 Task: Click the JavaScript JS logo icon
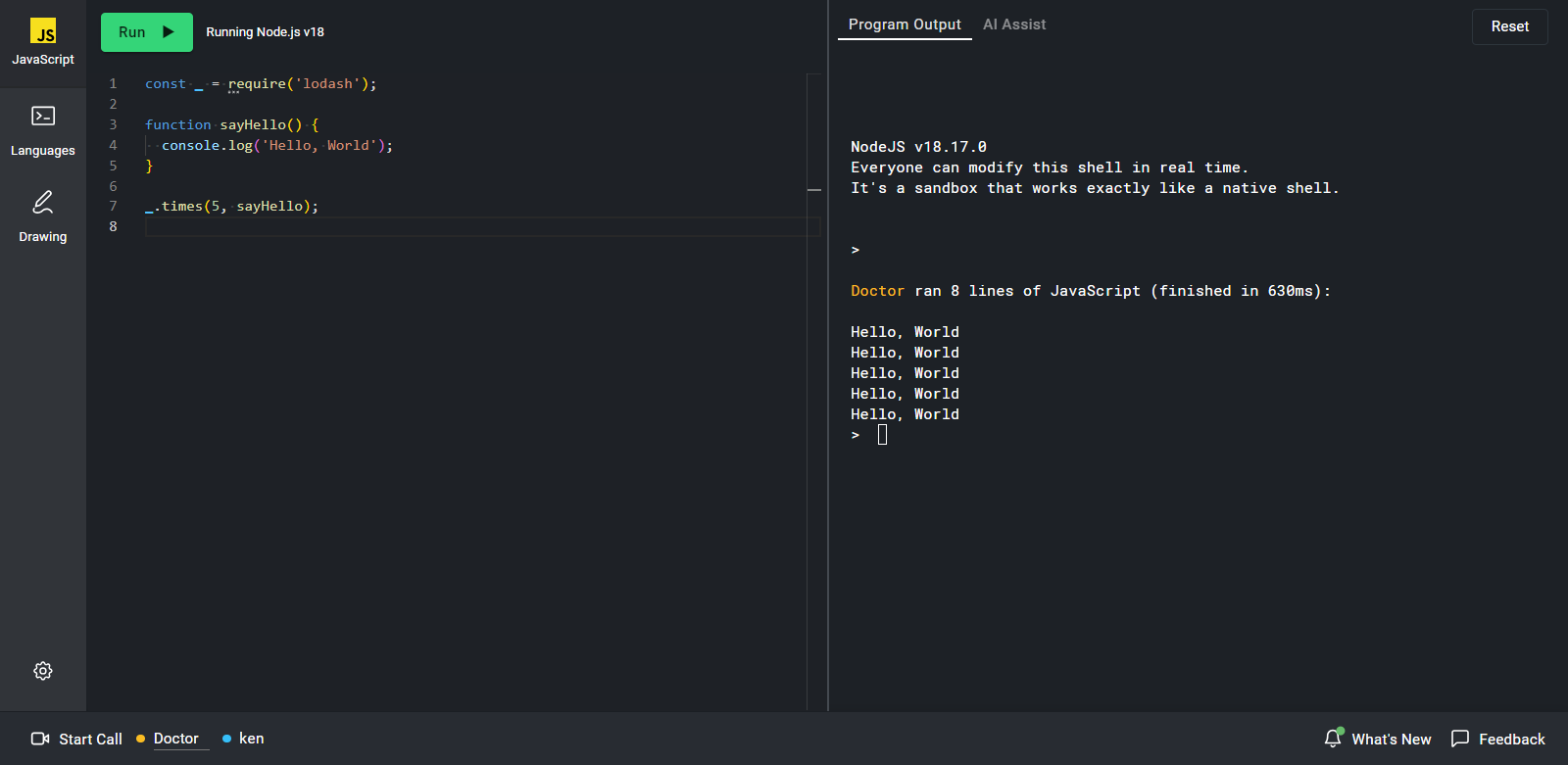[43, 31]
